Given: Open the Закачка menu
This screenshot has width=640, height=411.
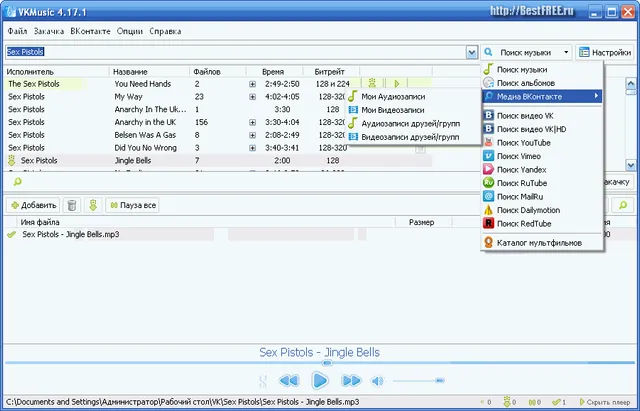Looking at the screenshot, I should click(x=48, y=32).
